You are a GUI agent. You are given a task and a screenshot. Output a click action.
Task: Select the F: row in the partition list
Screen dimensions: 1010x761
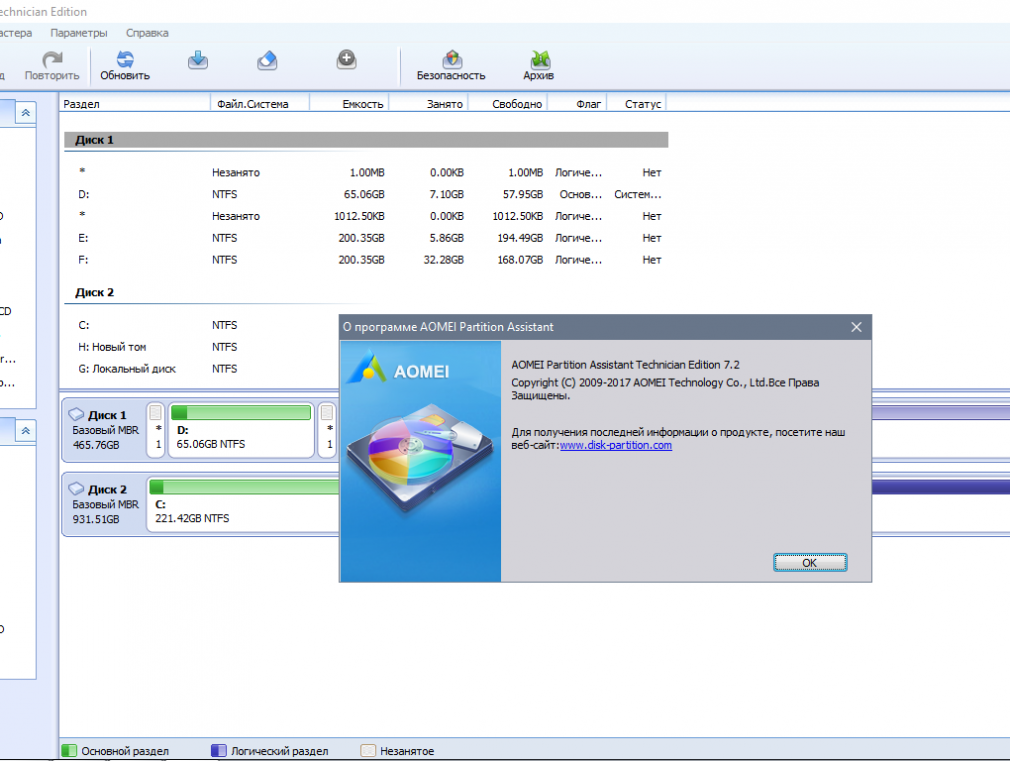[x=366, y=260]
